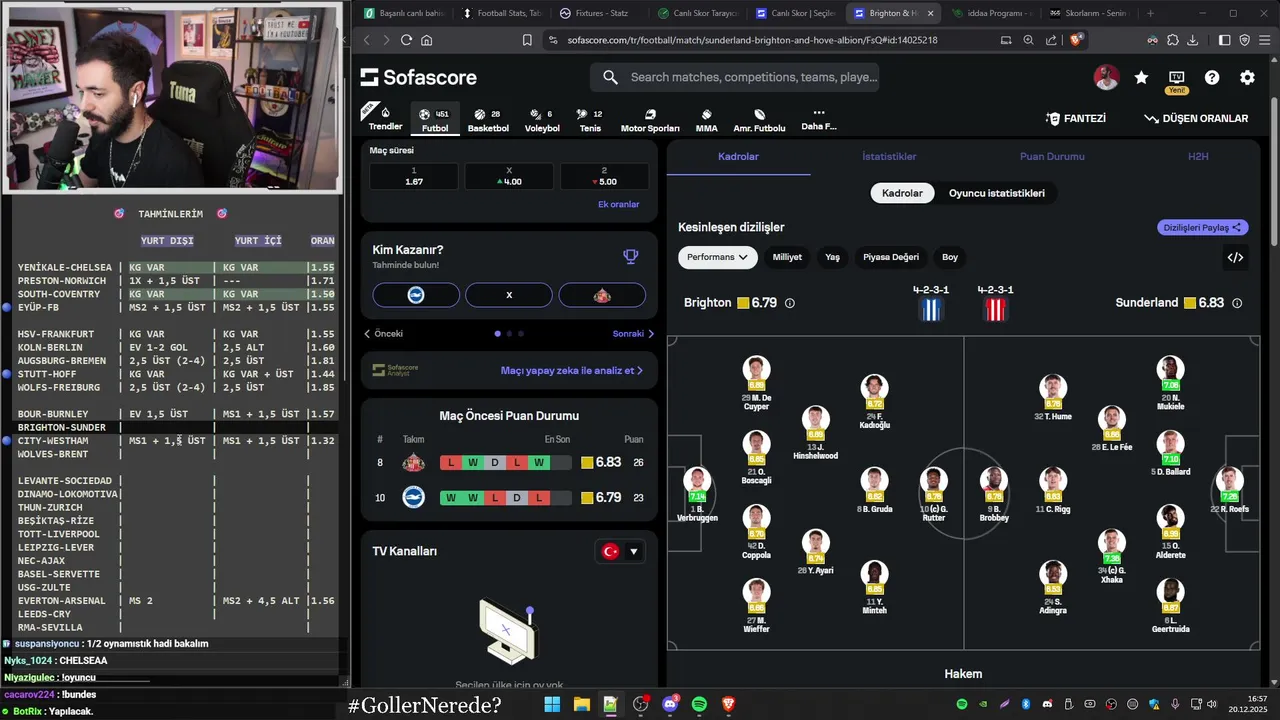Toggle Piyasa Değeri lineup filter
Image resolution: width=1280 pixels, height=720 pixels.
pos(891,257)
